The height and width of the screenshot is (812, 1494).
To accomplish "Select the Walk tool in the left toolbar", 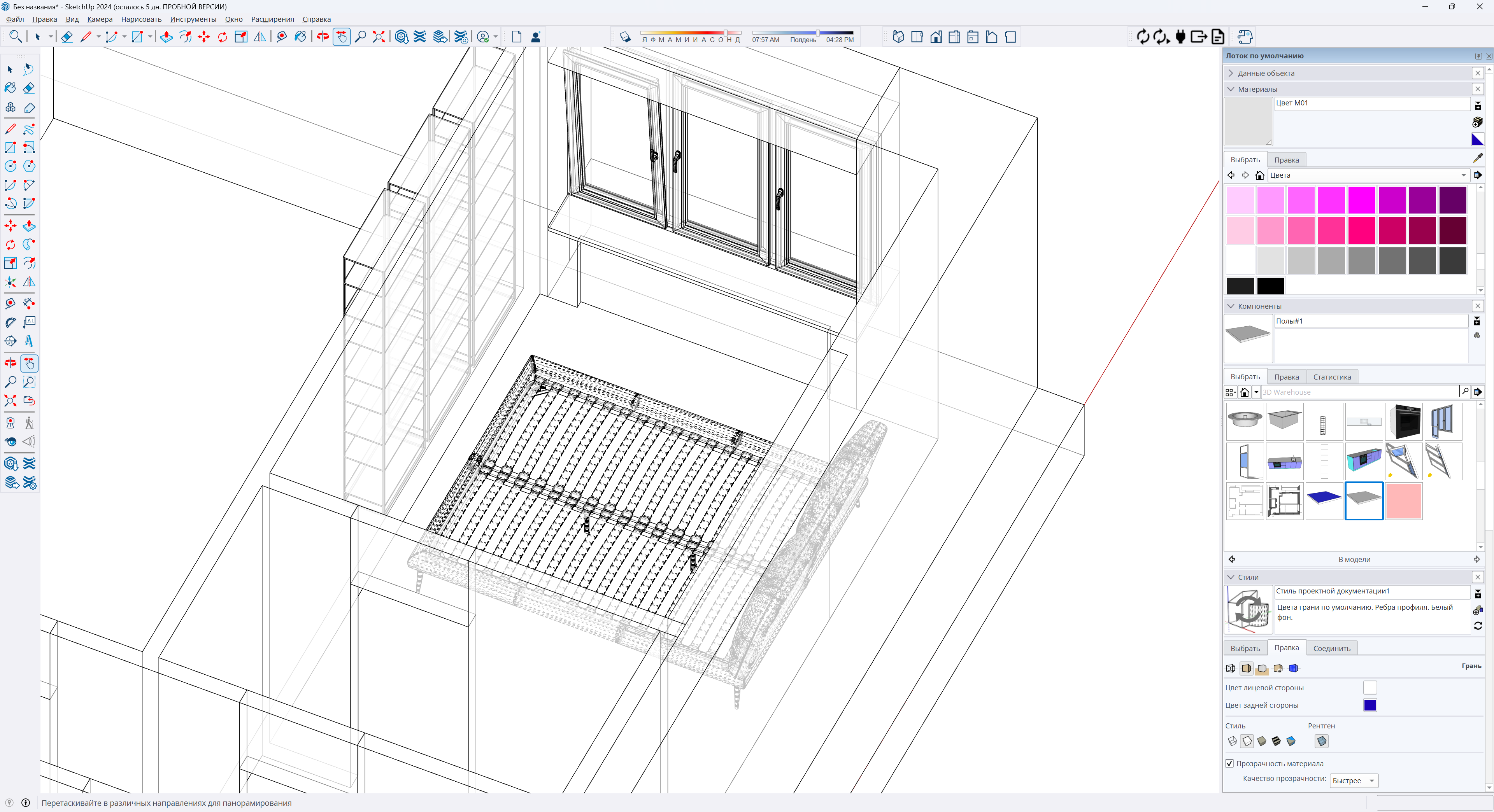I will tap(29, 423).
